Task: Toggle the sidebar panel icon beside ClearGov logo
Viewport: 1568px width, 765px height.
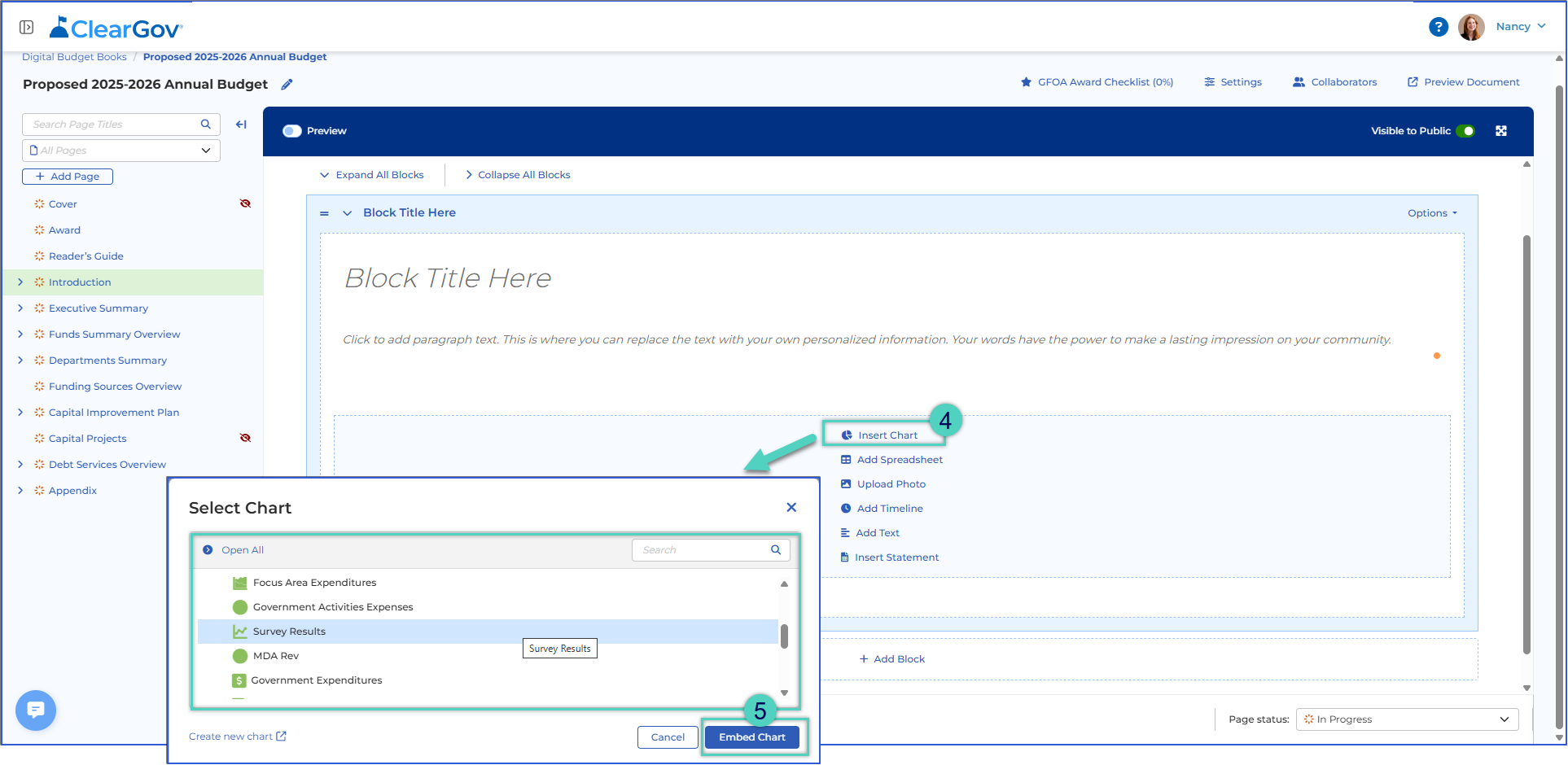Action: 26,28
